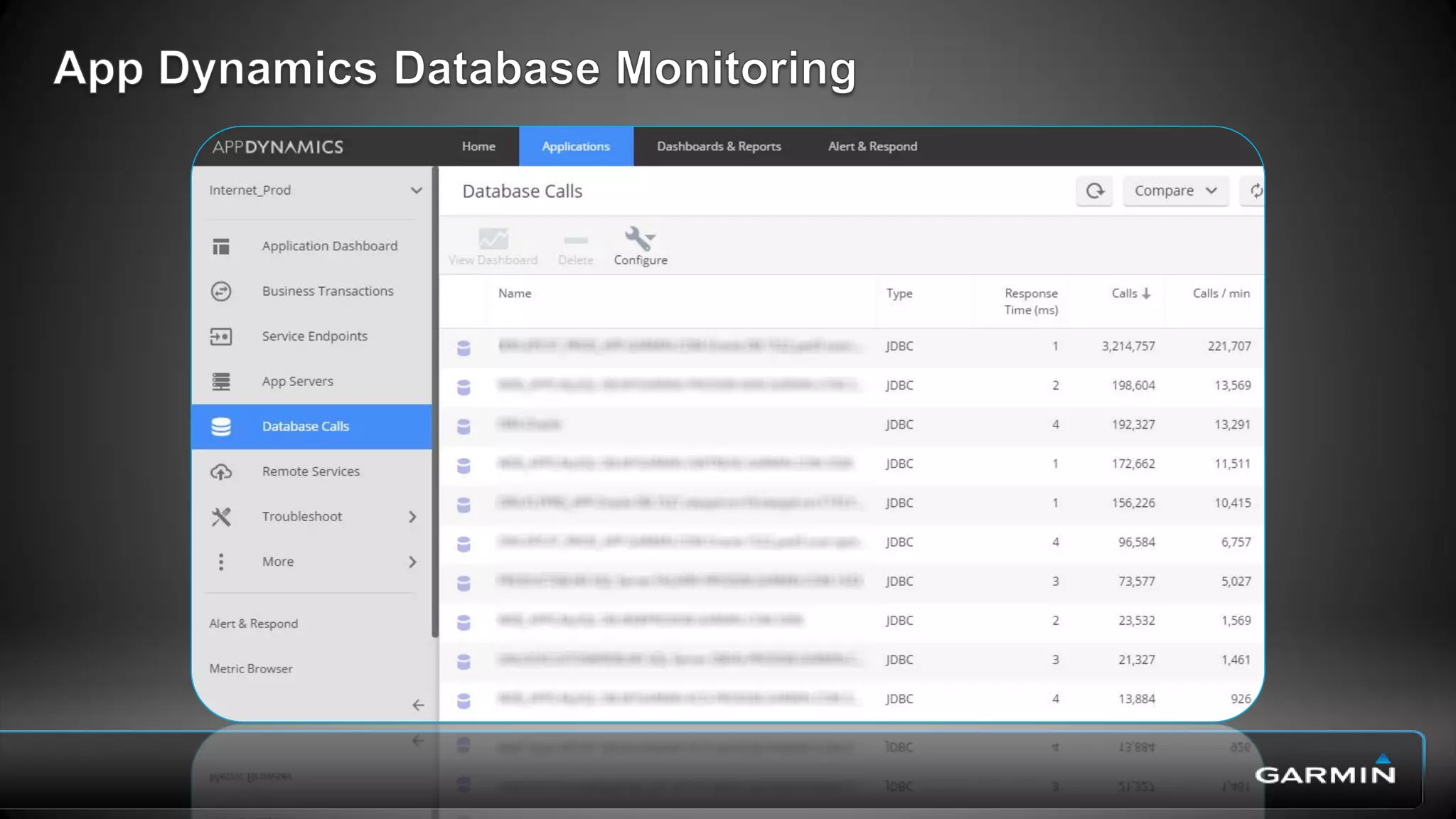Click the Troubleshoot tools icon
Screen dimensions: 1456x819
(x=221, y=517)
